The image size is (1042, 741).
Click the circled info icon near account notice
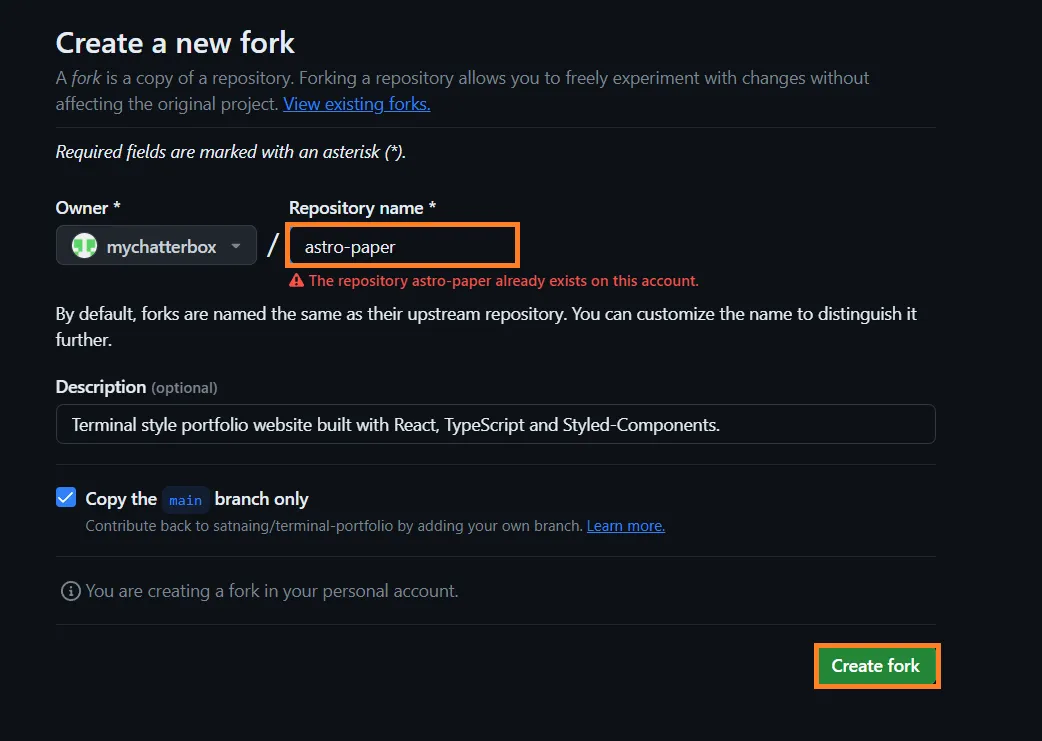click(69, 591)
